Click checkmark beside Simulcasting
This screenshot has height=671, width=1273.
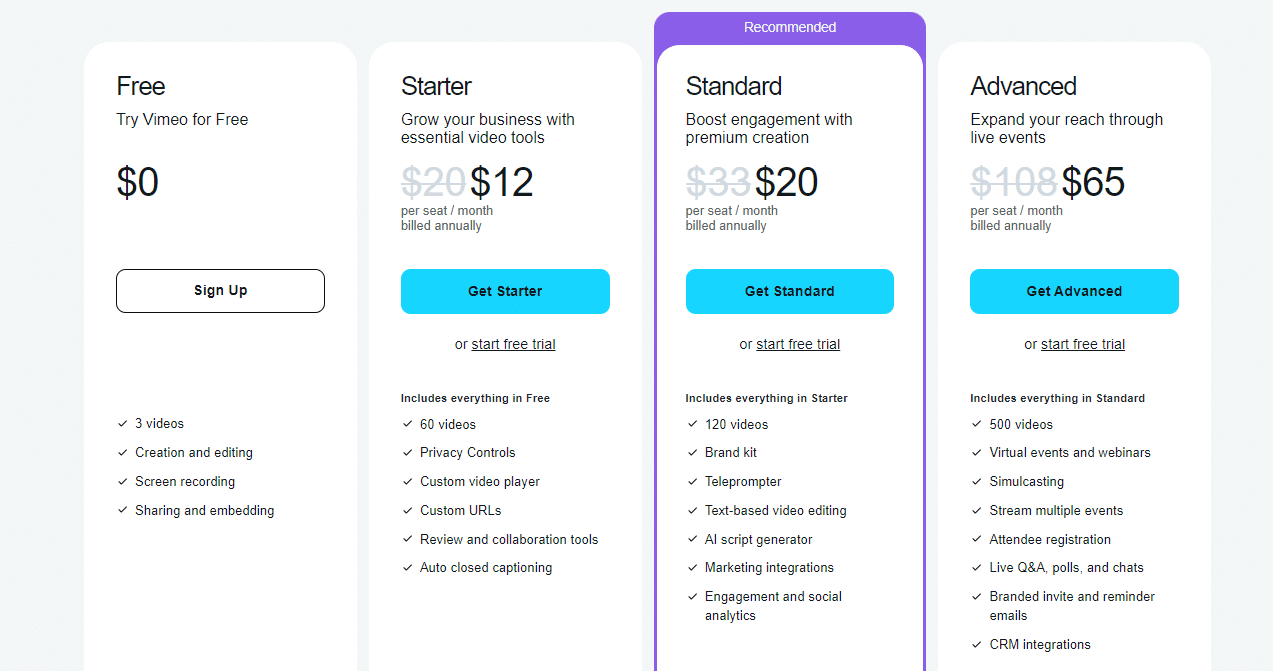pyautogui.click(x=977, y=481)
